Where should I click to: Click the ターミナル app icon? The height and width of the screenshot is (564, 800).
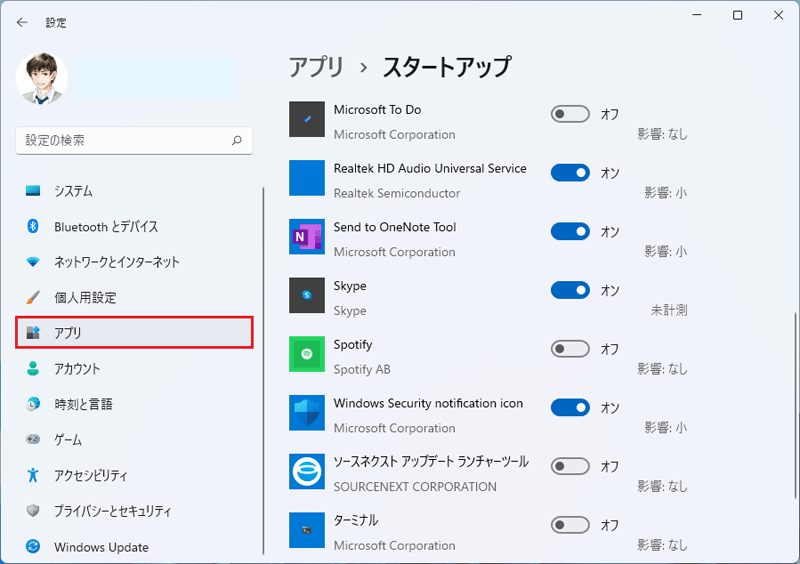tap(307, 530)
